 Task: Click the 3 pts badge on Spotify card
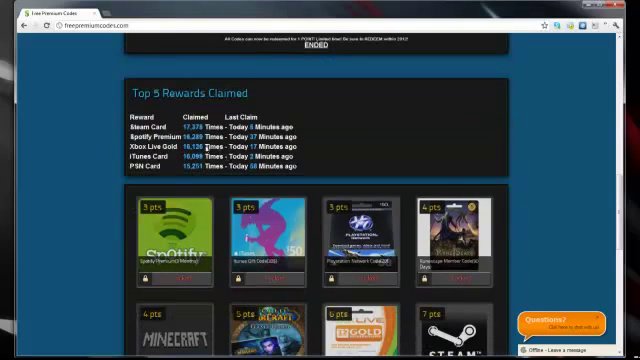coord(152,207)
